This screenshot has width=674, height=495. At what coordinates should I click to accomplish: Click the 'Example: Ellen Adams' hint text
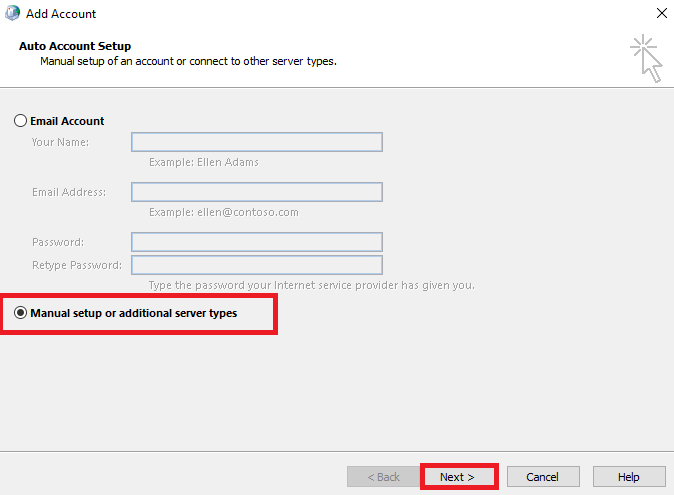[x=204, y=162]
